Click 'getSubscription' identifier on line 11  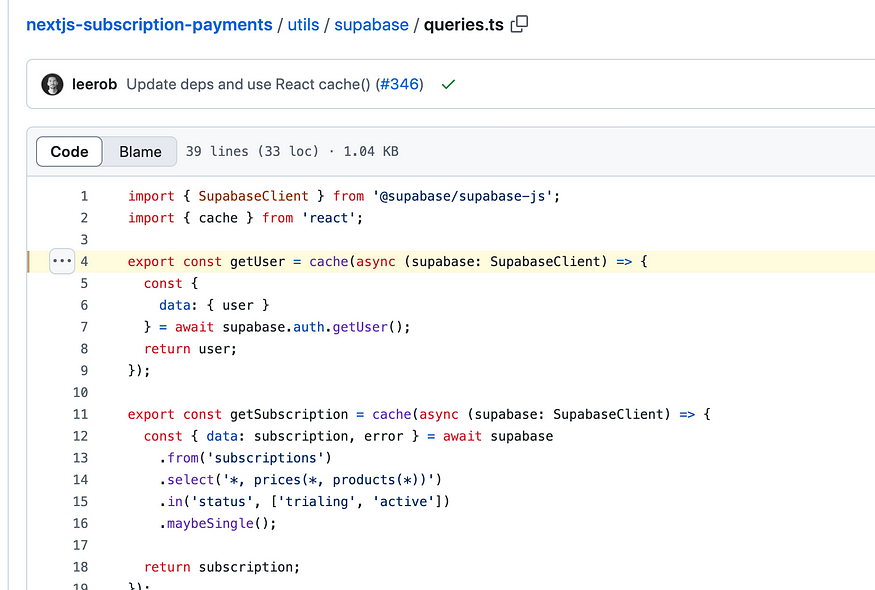click(289, 414)
